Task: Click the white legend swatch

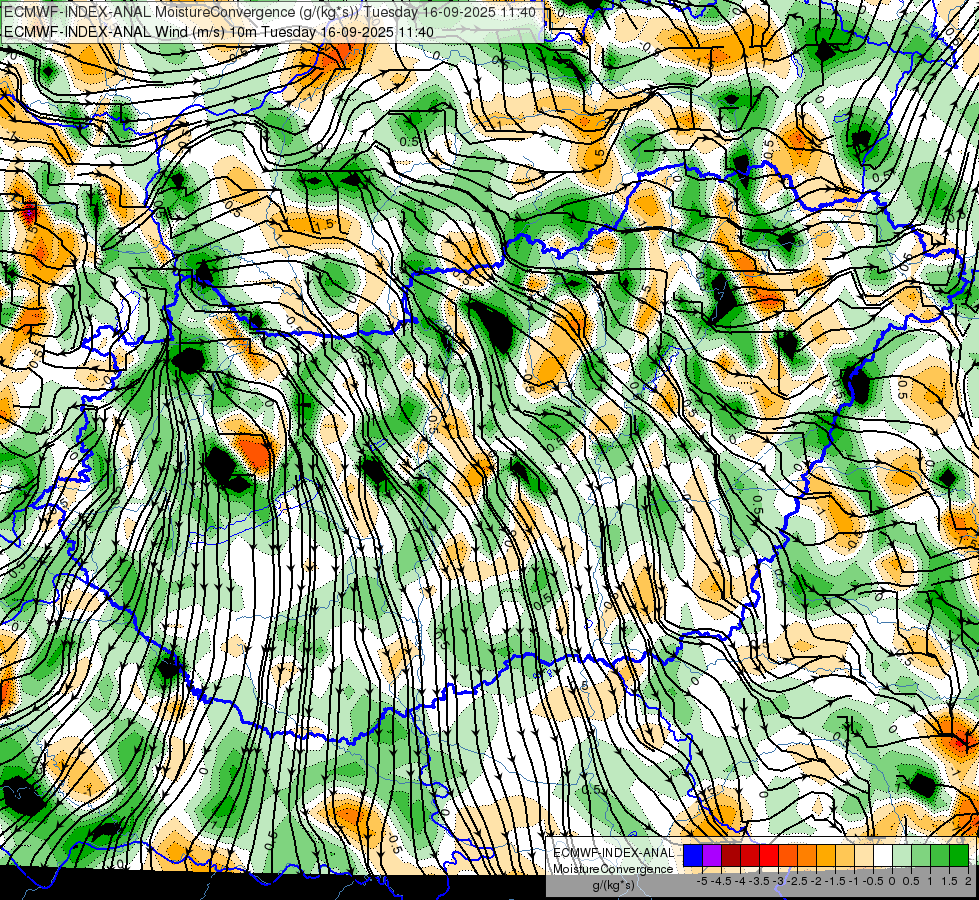Action: [x=883, y=856]
